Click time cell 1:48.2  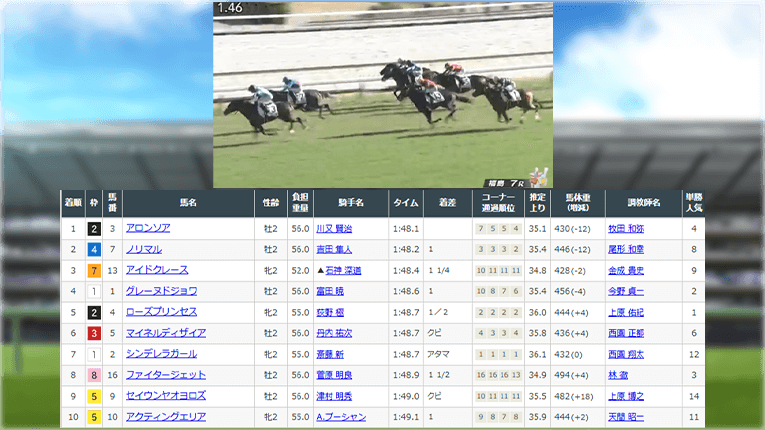coord(406,249)
